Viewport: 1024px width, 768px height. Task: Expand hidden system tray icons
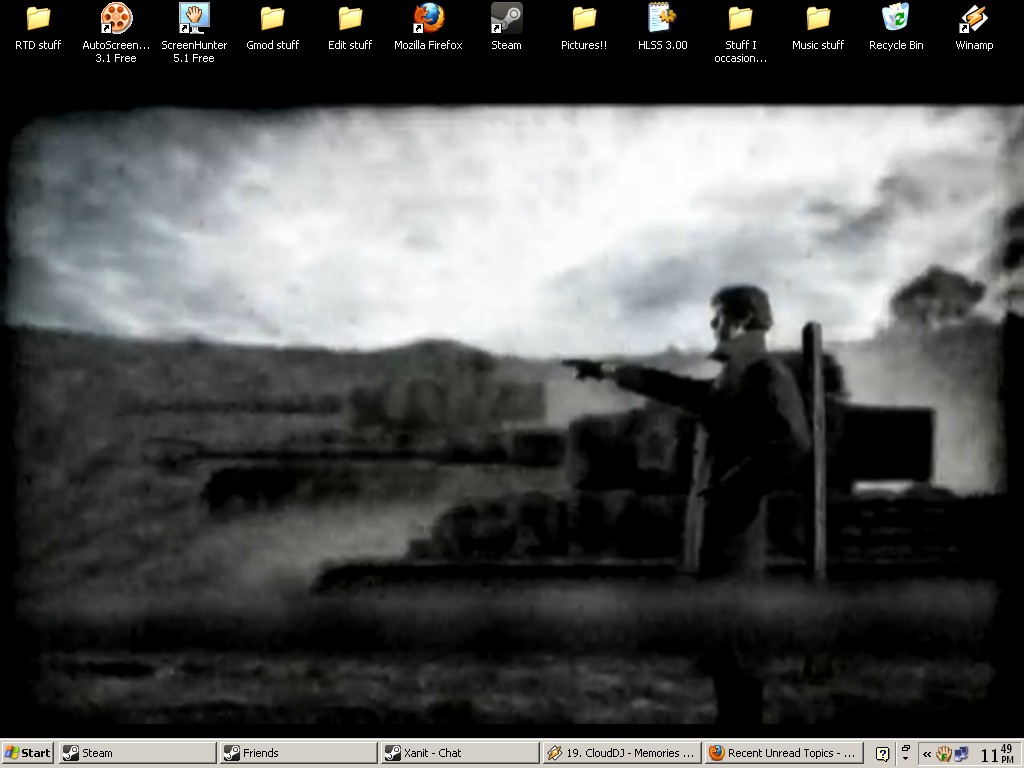927,754
